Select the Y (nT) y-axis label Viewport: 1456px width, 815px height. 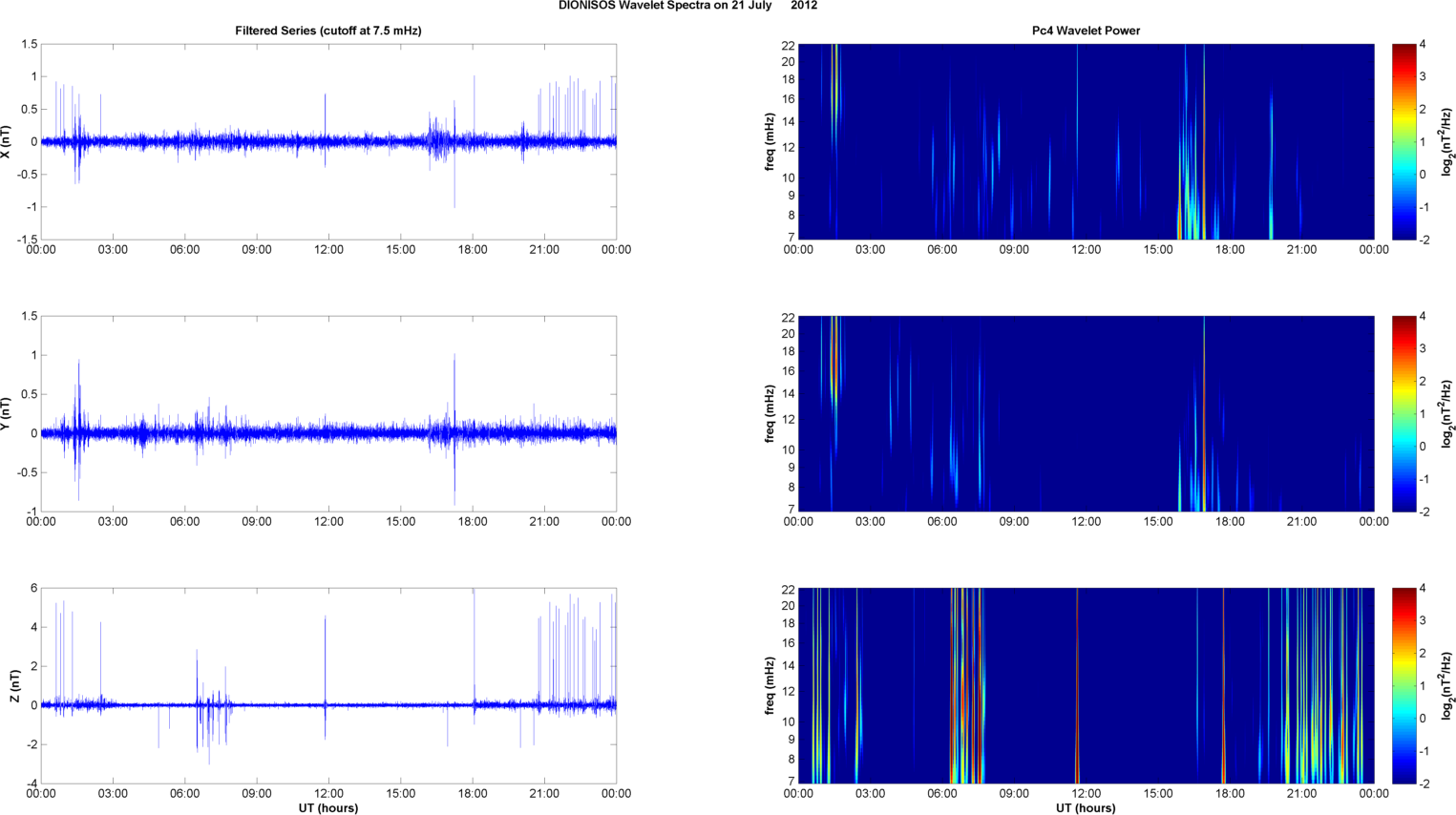(x=7, y=413)
